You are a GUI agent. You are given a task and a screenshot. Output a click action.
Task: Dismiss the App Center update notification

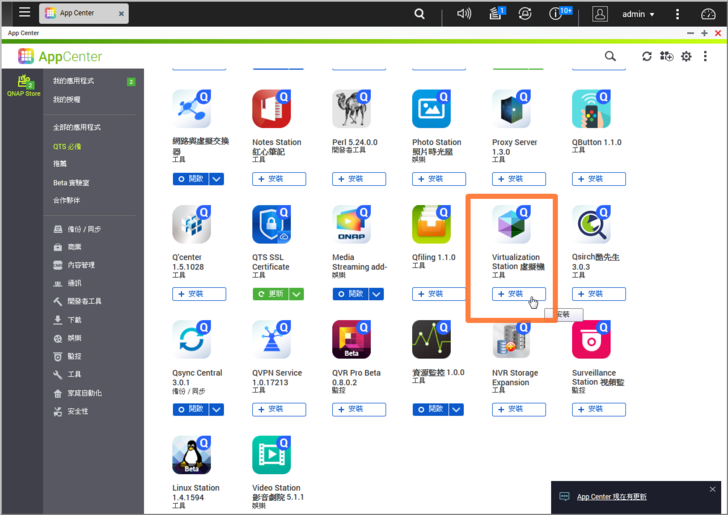(x=712, y=489)
